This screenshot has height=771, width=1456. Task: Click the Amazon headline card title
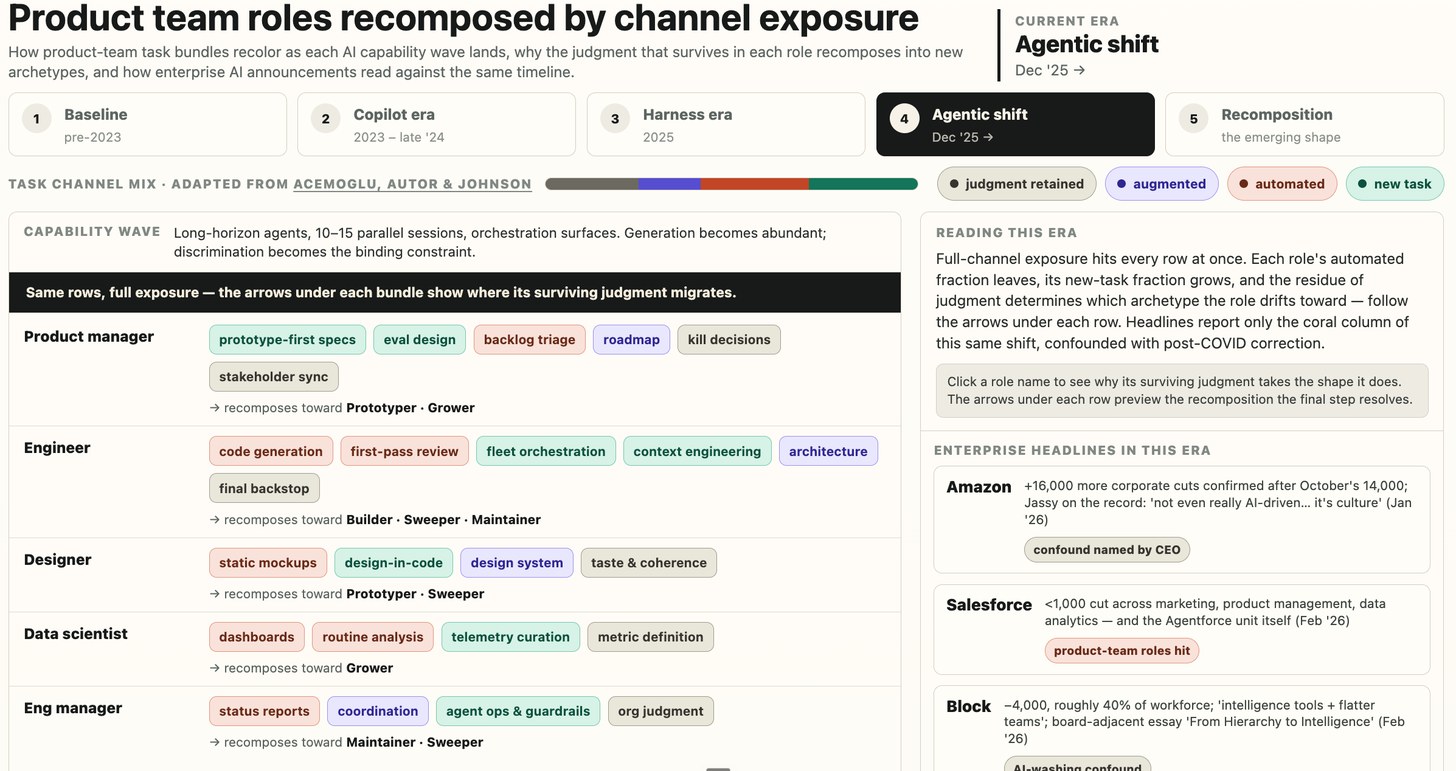coord(979,487)
